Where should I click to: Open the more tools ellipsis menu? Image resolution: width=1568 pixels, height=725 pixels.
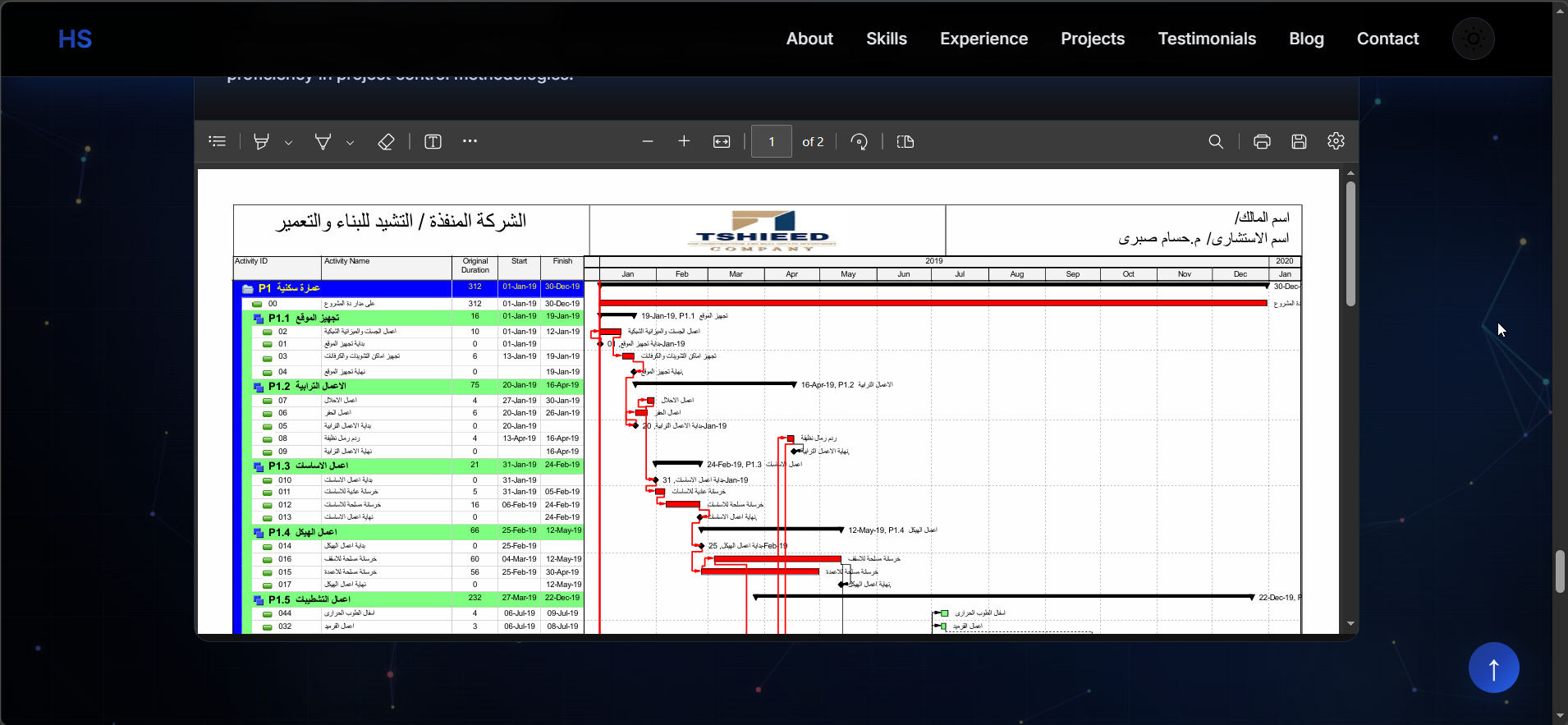(470, 141)
